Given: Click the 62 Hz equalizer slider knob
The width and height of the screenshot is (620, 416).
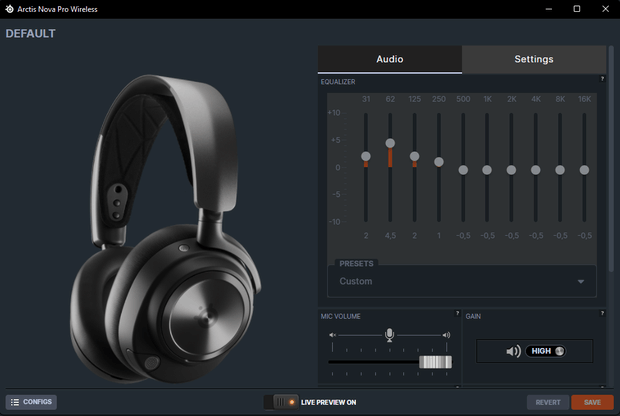Looking at the screenshot, I should coord(390,143).
